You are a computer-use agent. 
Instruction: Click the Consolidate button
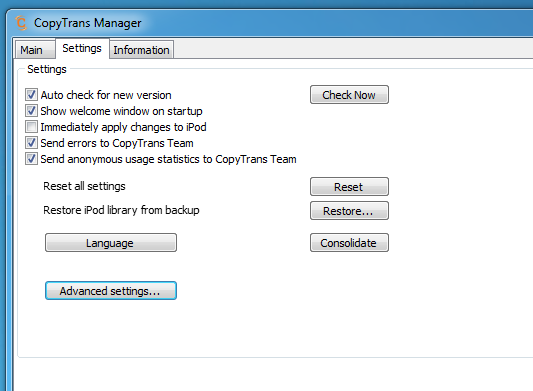[349, 242]
